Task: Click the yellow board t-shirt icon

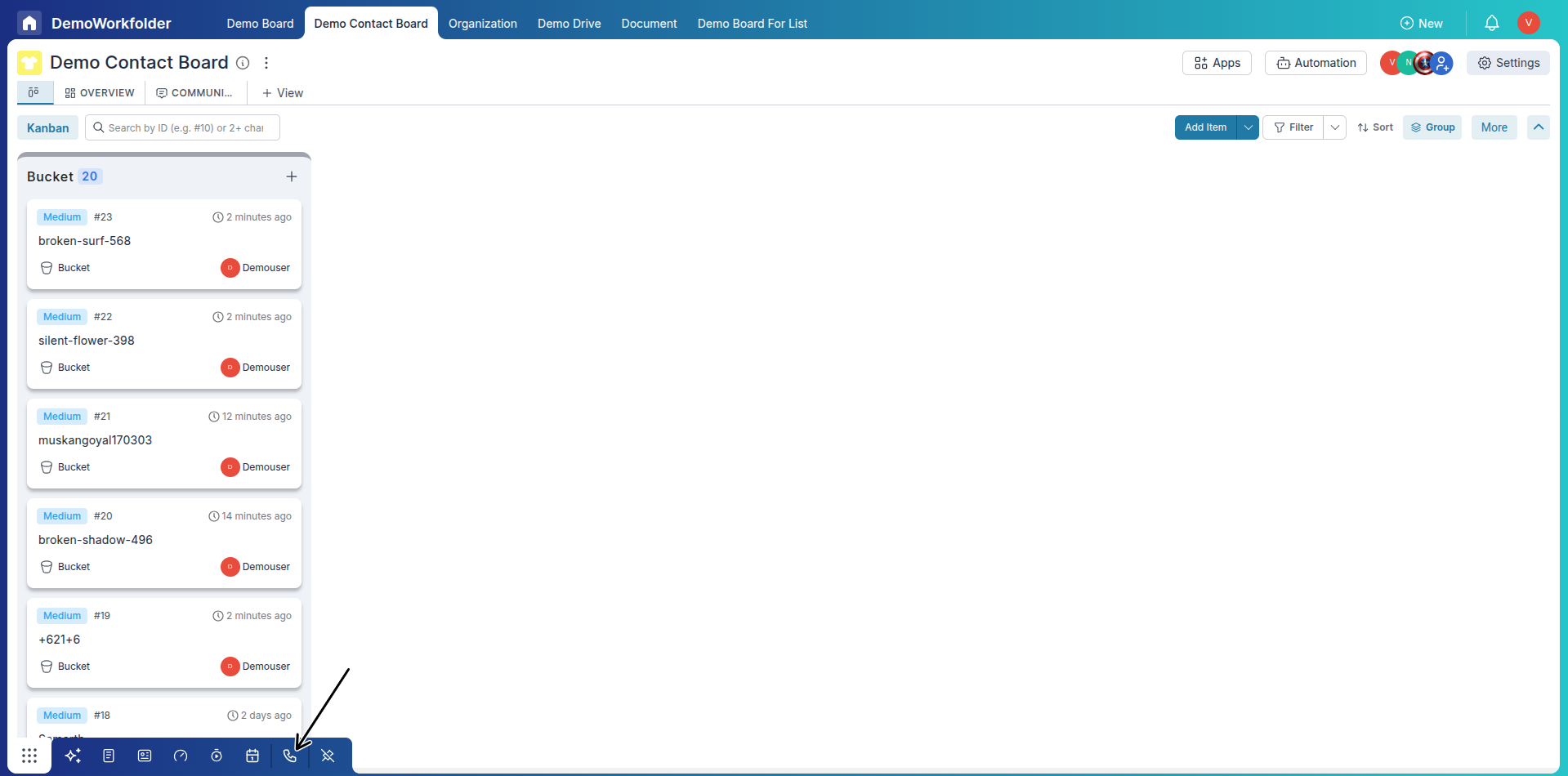Action: pos(29,63)
